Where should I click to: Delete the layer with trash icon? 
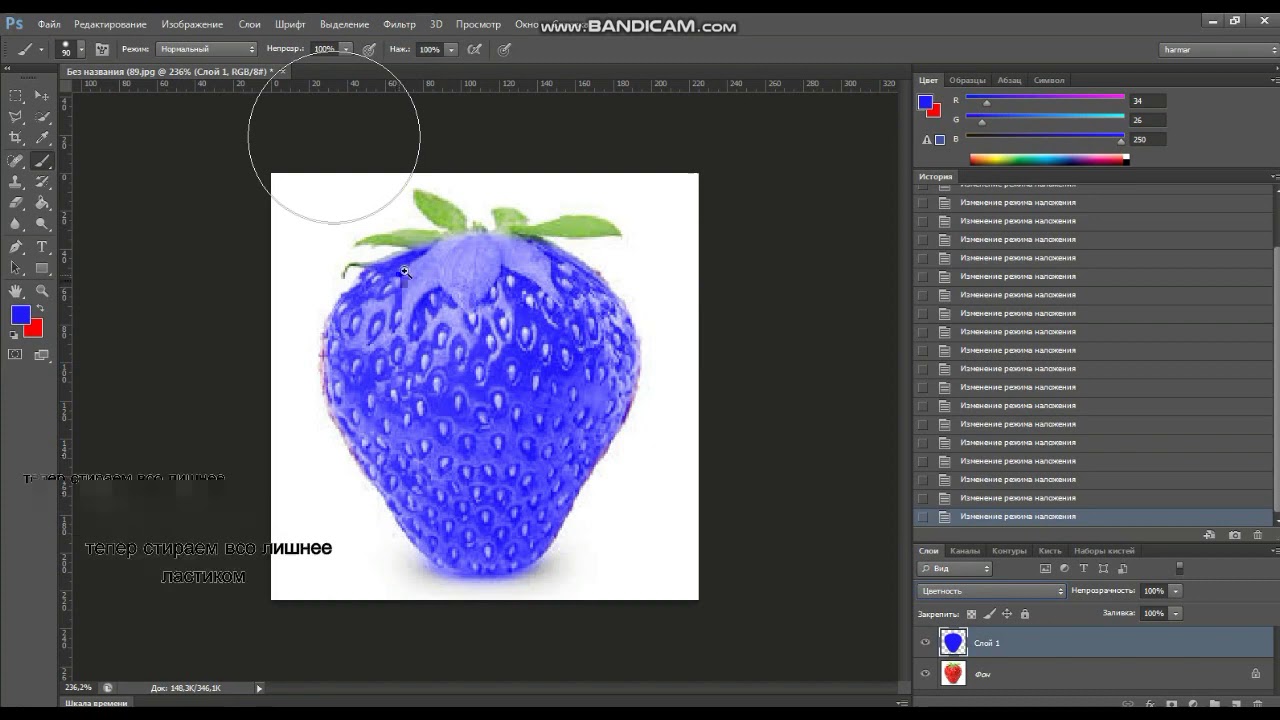coord(1258,705)
